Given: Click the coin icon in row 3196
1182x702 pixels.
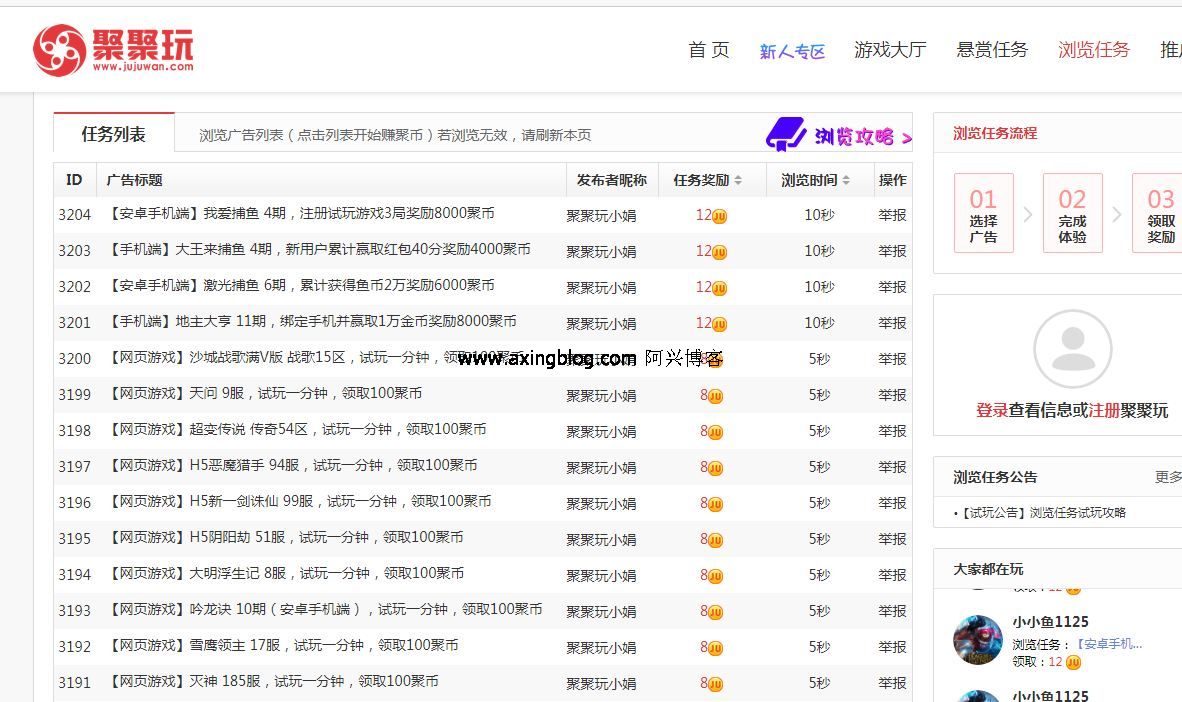Looking at the screenshot, I should pos(715,504).
